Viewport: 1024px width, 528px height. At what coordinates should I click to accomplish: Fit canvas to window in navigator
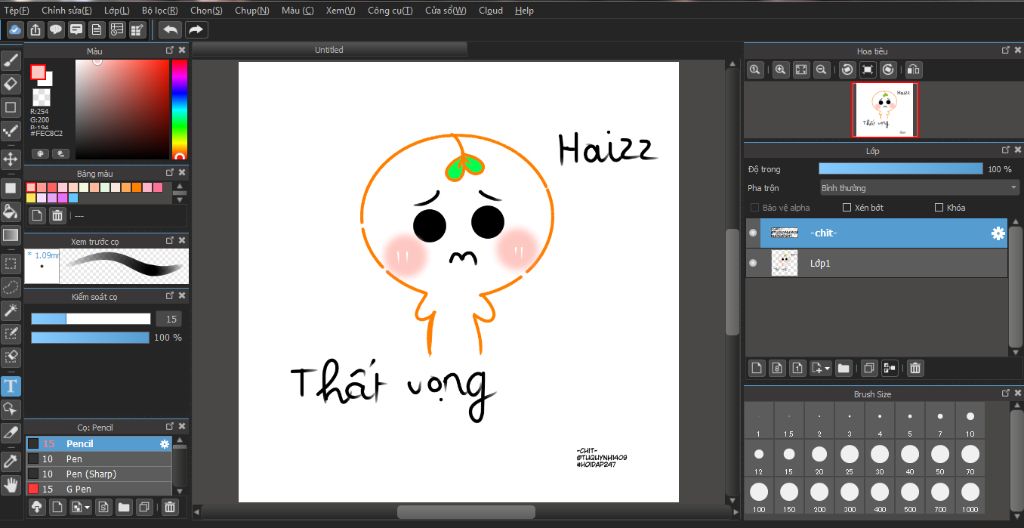[801, 70]
